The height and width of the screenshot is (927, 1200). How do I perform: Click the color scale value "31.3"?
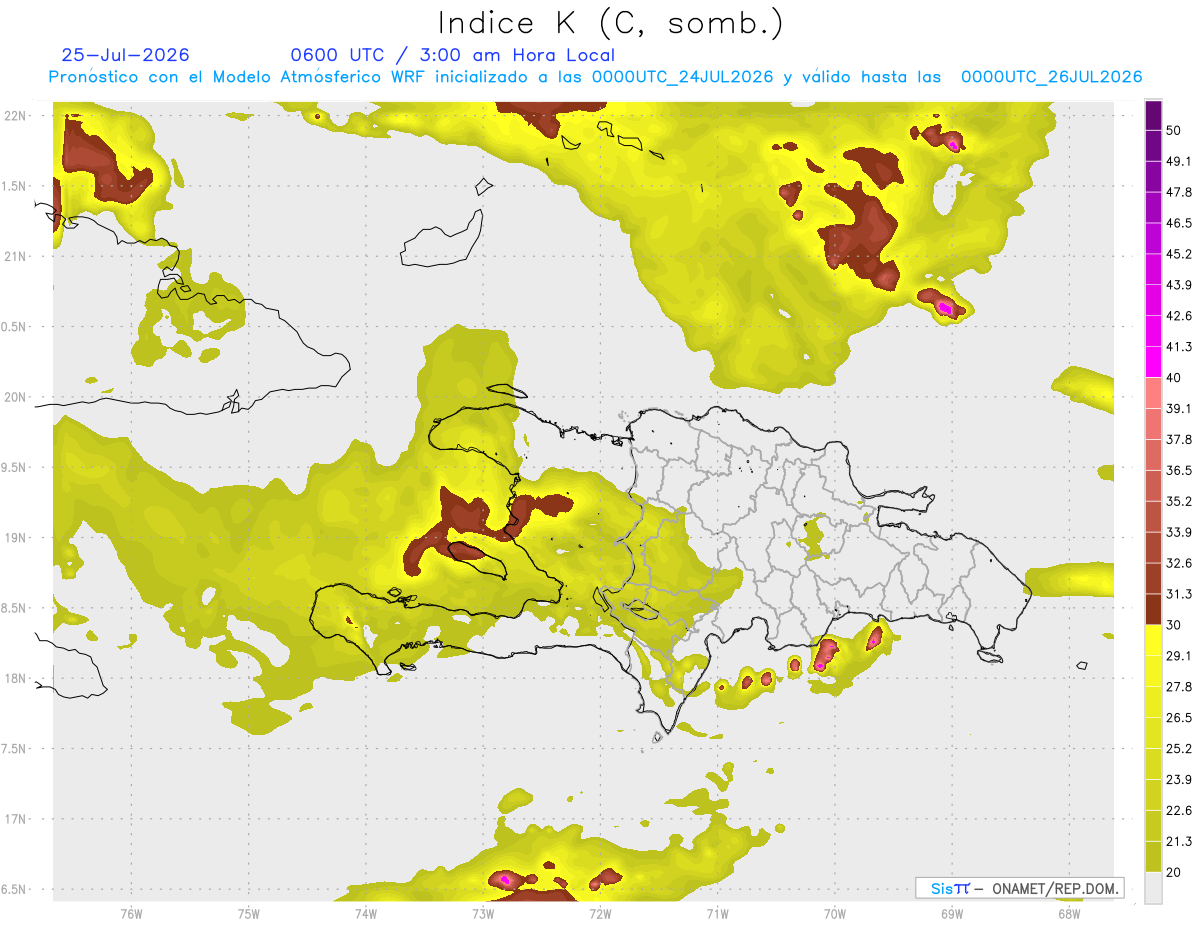point(1179,594)
